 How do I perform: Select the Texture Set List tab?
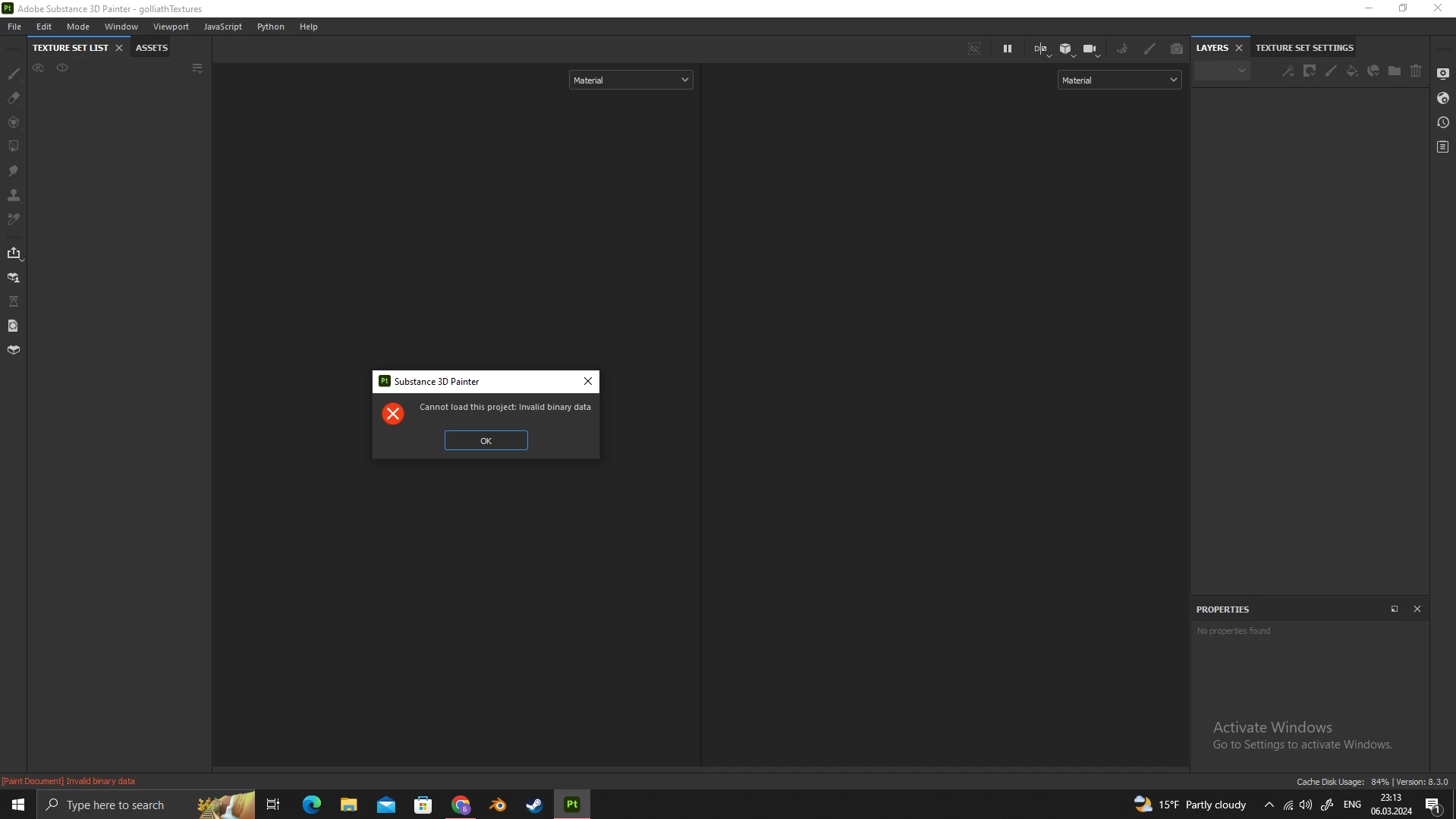coord(71,48)
